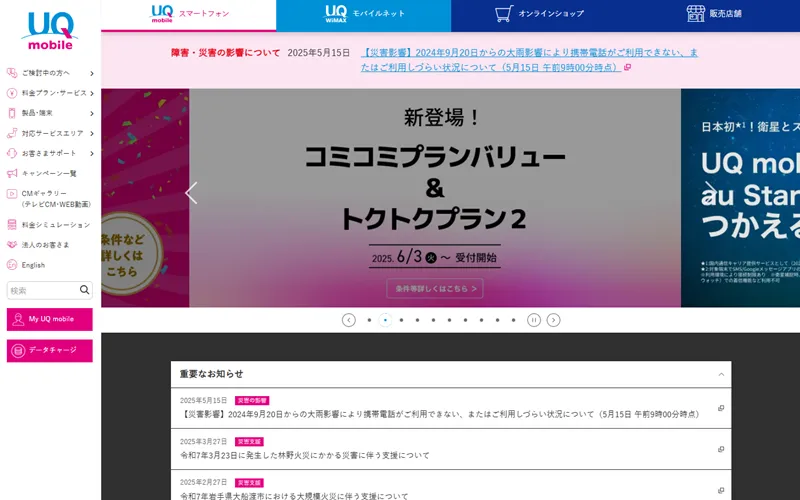Click the play icon beside CMギャラリー
Screen dimensions: 800x500
click(12, 194)
